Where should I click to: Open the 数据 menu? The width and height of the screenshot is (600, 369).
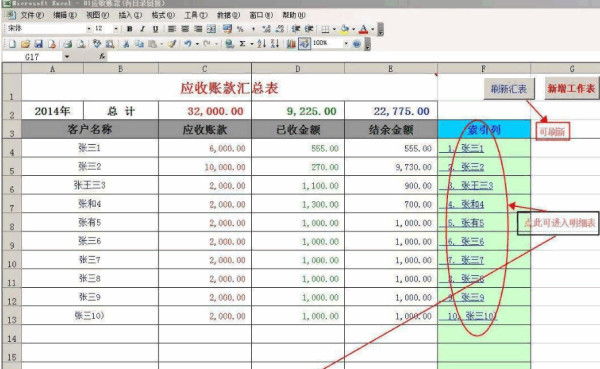(228, 15)
